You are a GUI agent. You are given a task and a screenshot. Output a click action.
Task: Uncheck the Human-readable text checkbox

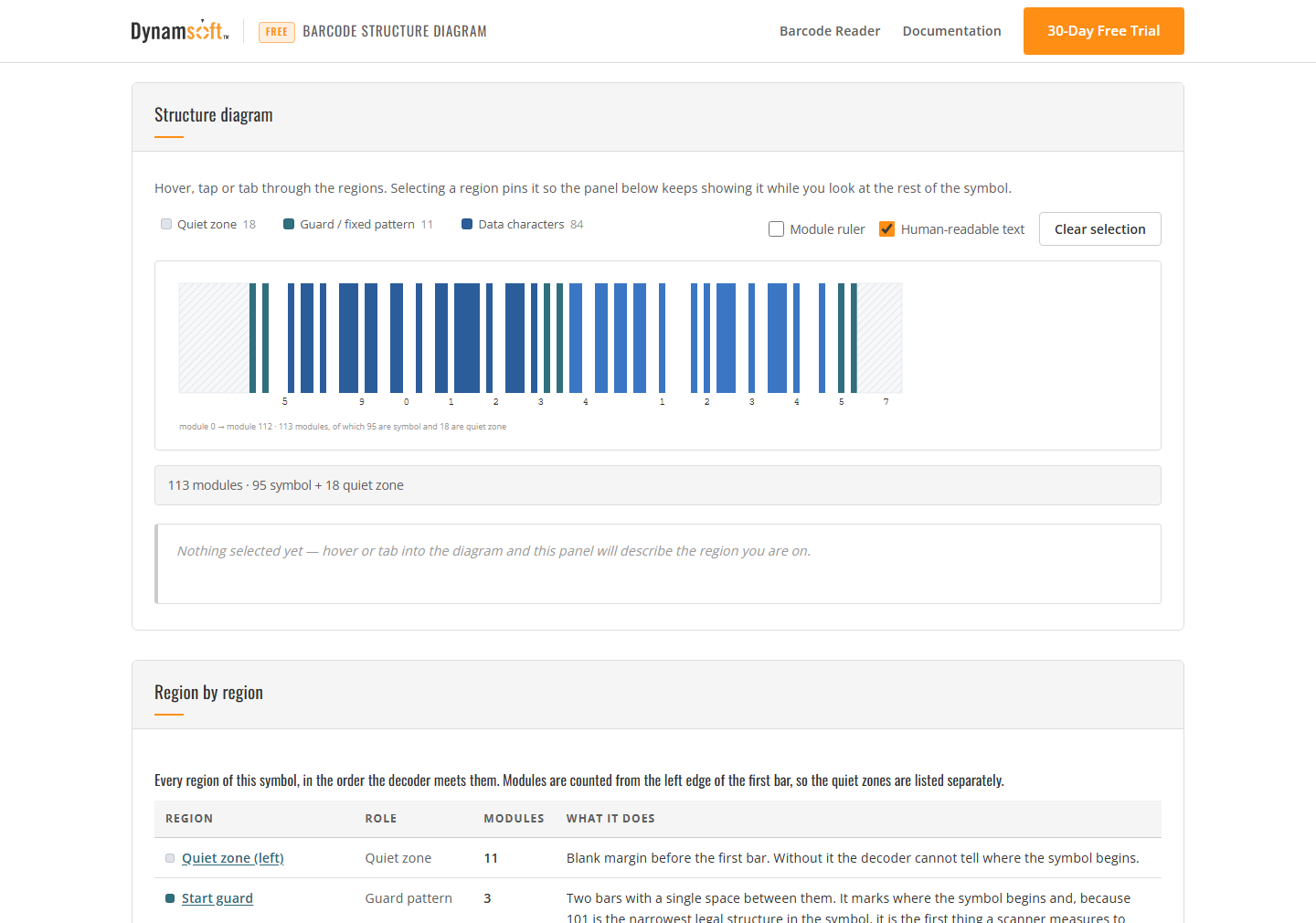pos(886,229)
